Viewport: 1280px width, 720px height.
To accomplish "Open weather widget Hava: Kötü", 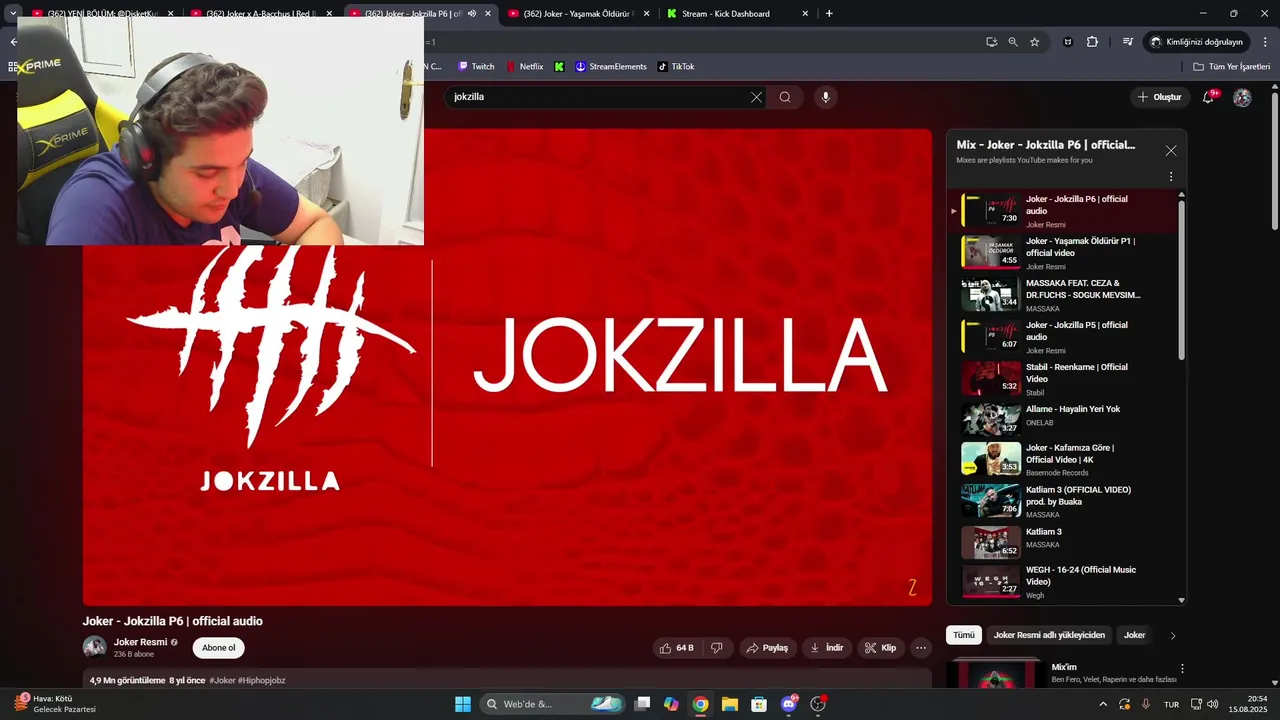I will 55,704.
